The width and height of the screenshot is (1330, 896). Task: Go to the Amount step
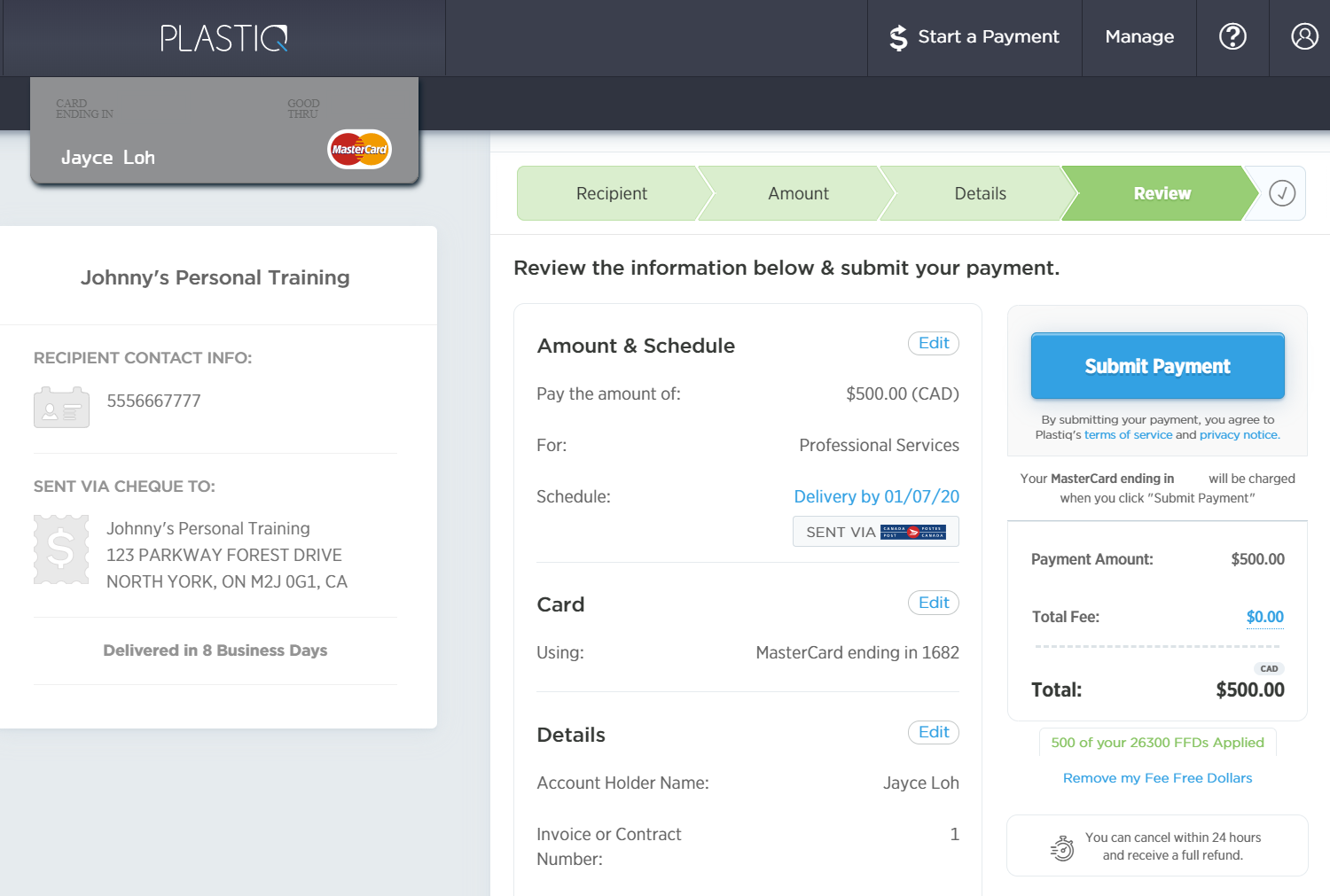(x=798, y=193)
